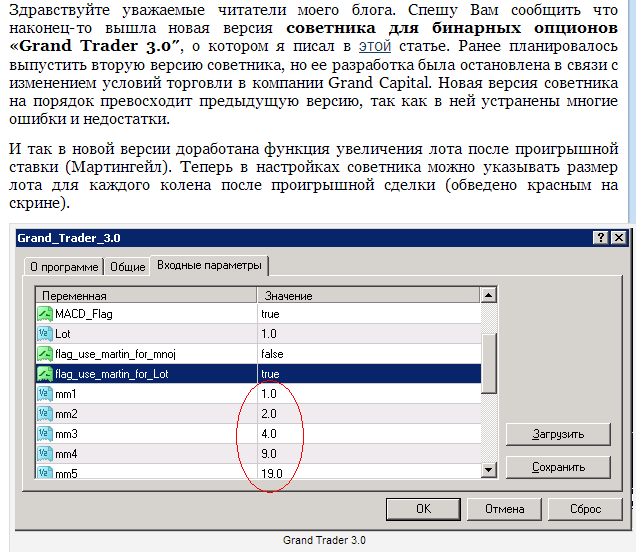Viewport: 636px width, 552px height.
Task: Click the Переменная column header
Action: pyautogui.click(x=146, y=296)
